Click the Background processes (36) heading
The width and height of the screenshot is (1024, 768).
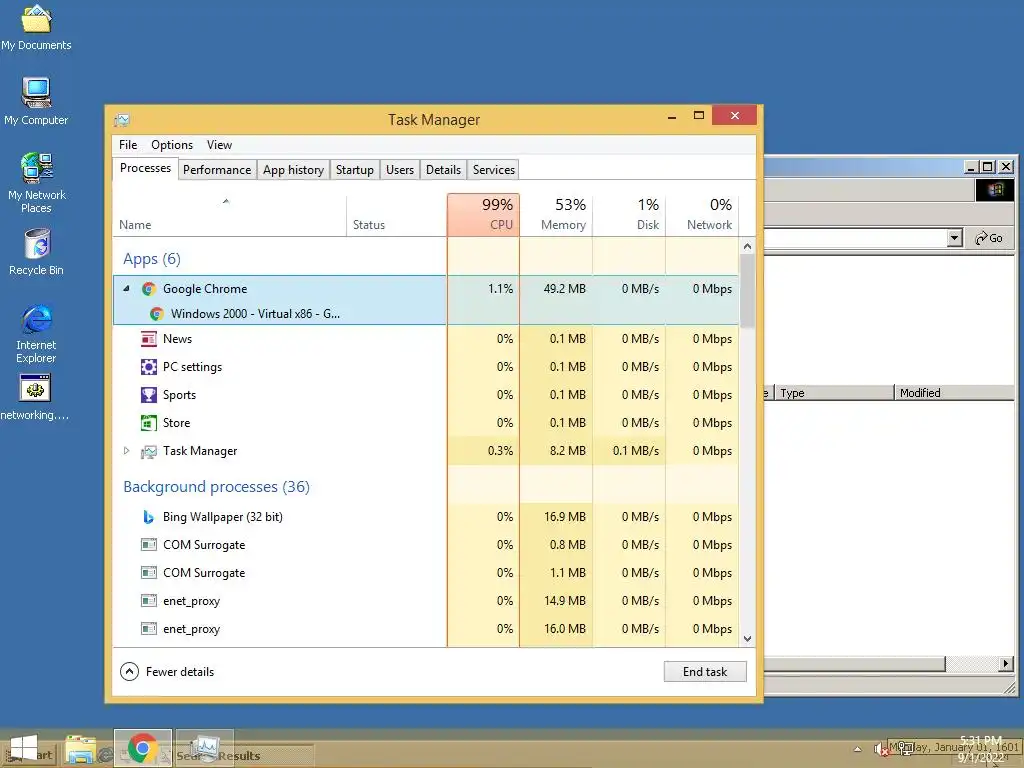(216, 487)
